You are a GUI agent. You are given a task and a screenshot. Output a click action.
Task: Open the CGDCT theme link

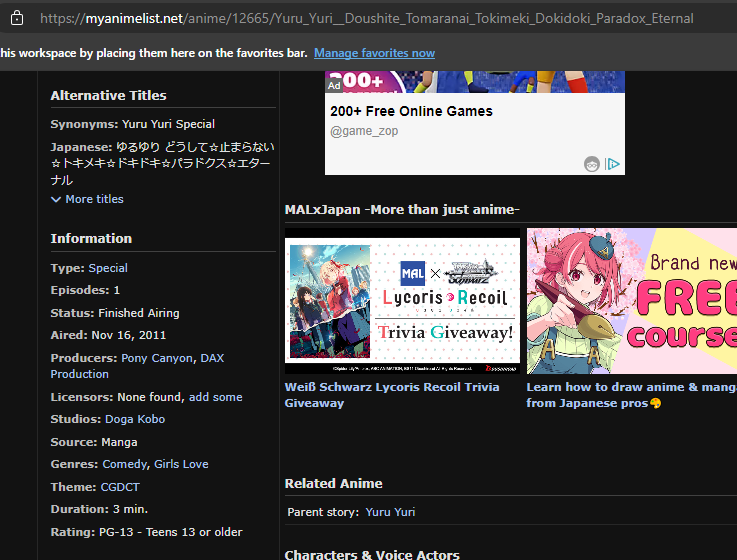[120, 487]
